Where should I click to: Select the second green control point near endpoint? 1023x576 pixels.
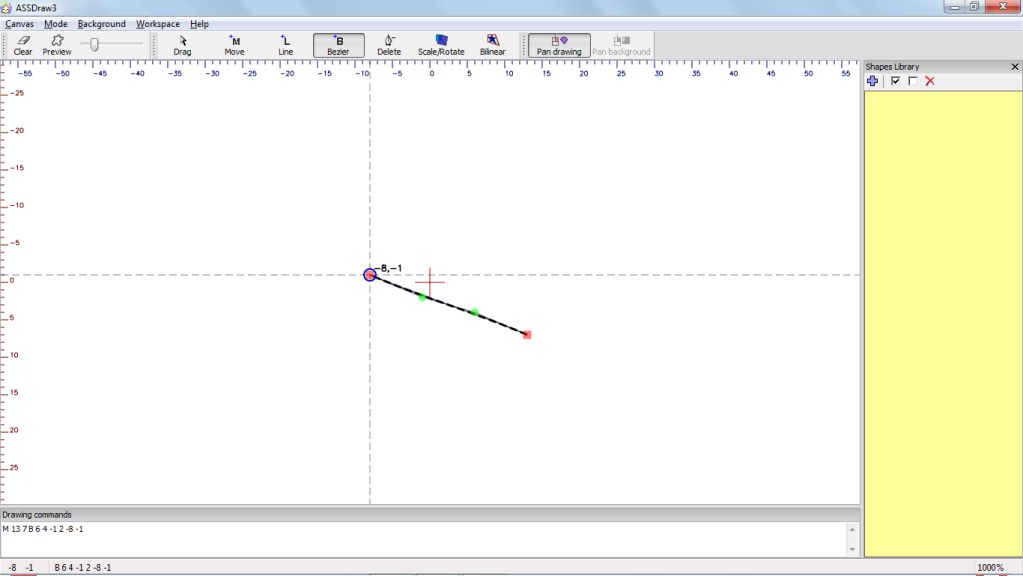coord(474,312)
